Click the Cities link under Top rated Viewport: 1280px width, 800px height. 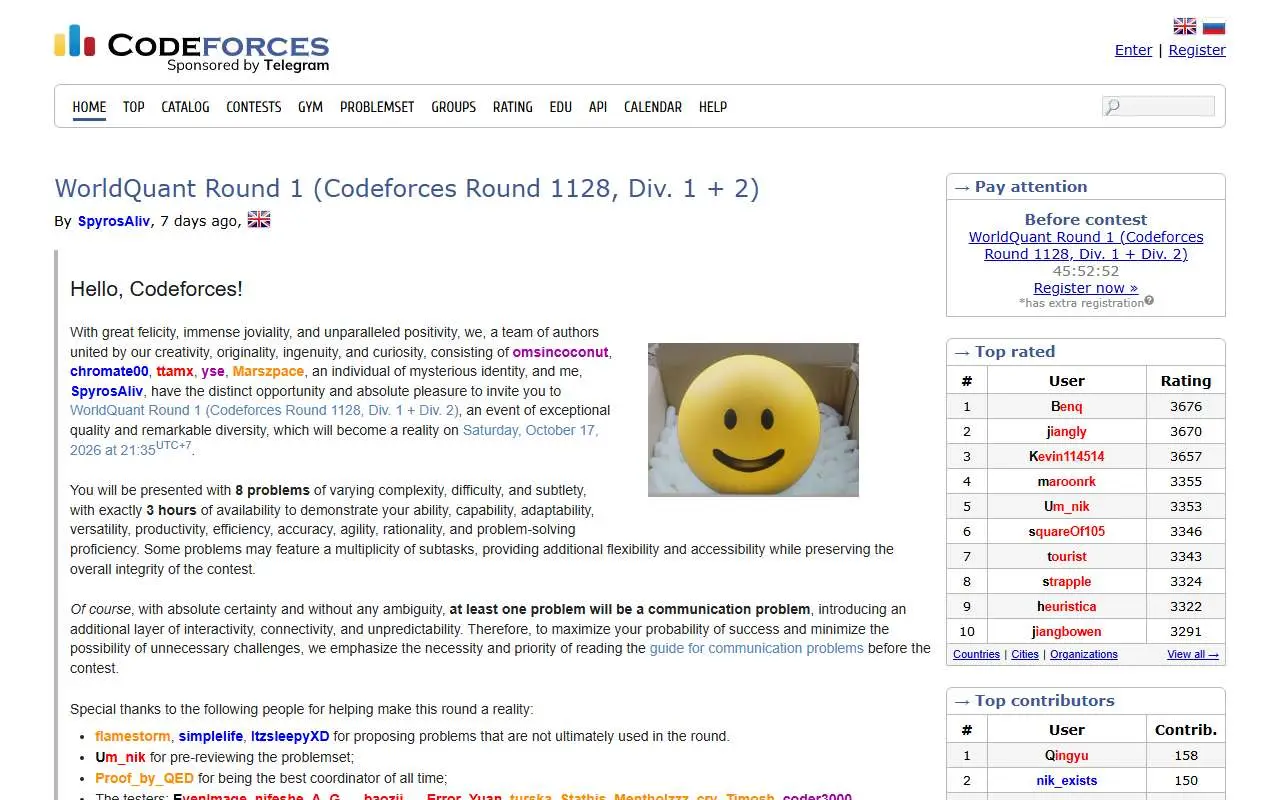(1025, 654)
